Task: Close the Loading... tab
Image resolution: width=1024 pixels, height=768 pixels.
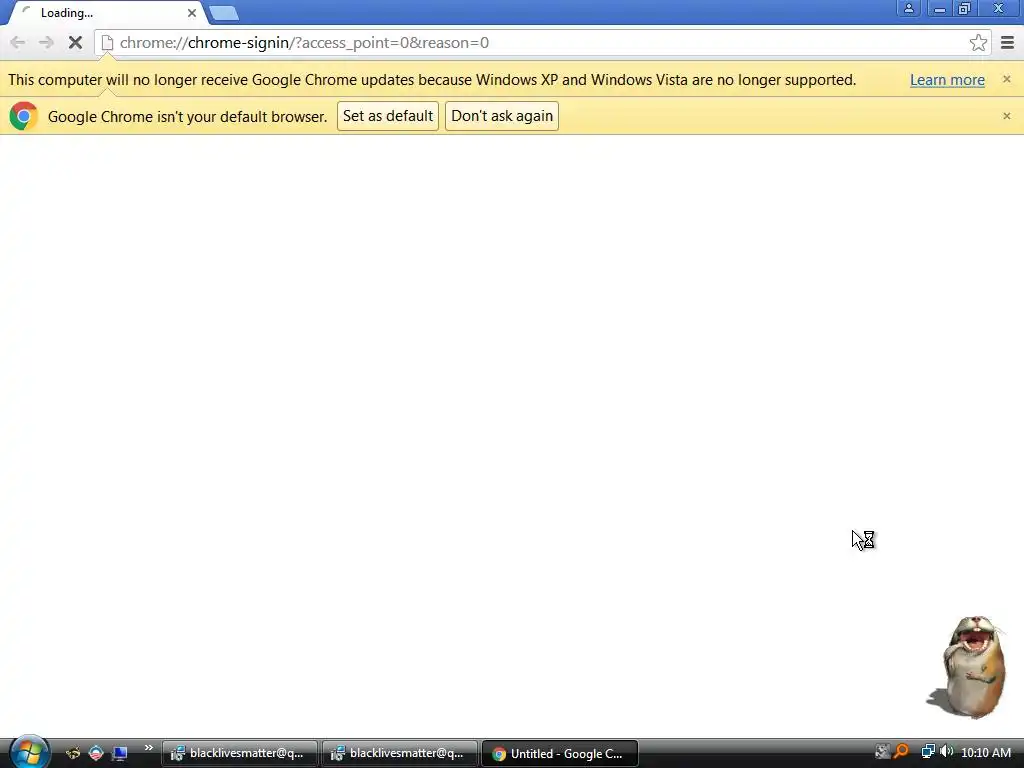Action: click(191, 13)
